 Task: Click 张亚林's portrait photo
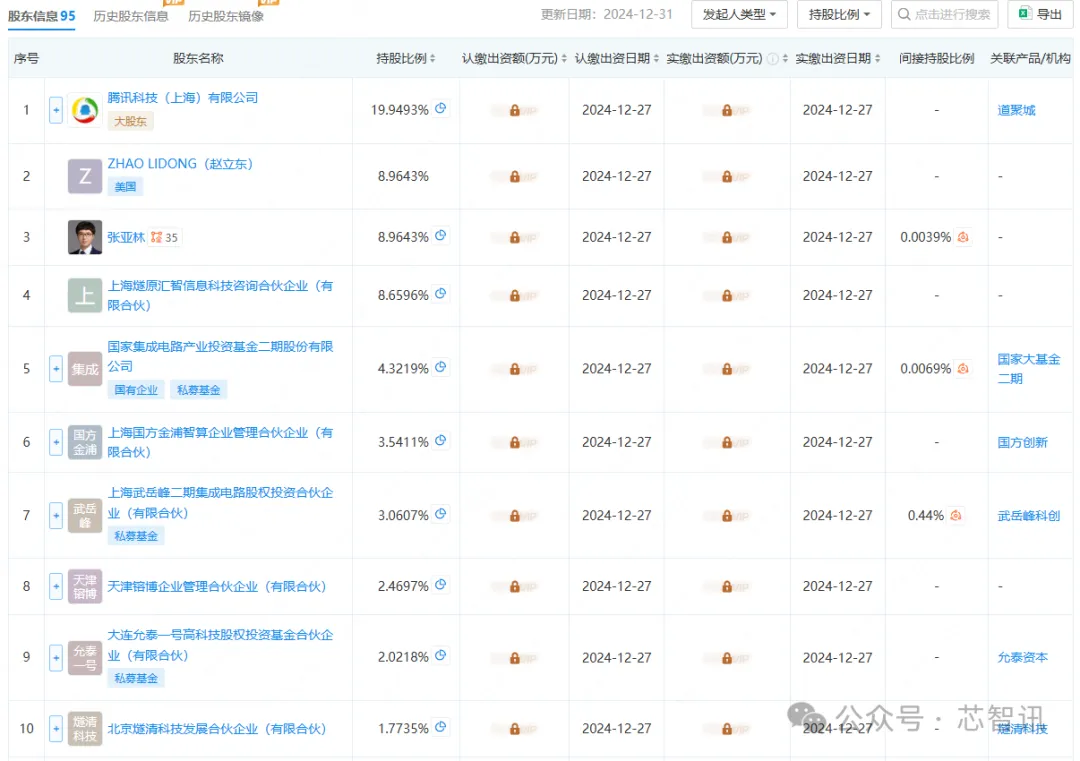tap(85, 237)
